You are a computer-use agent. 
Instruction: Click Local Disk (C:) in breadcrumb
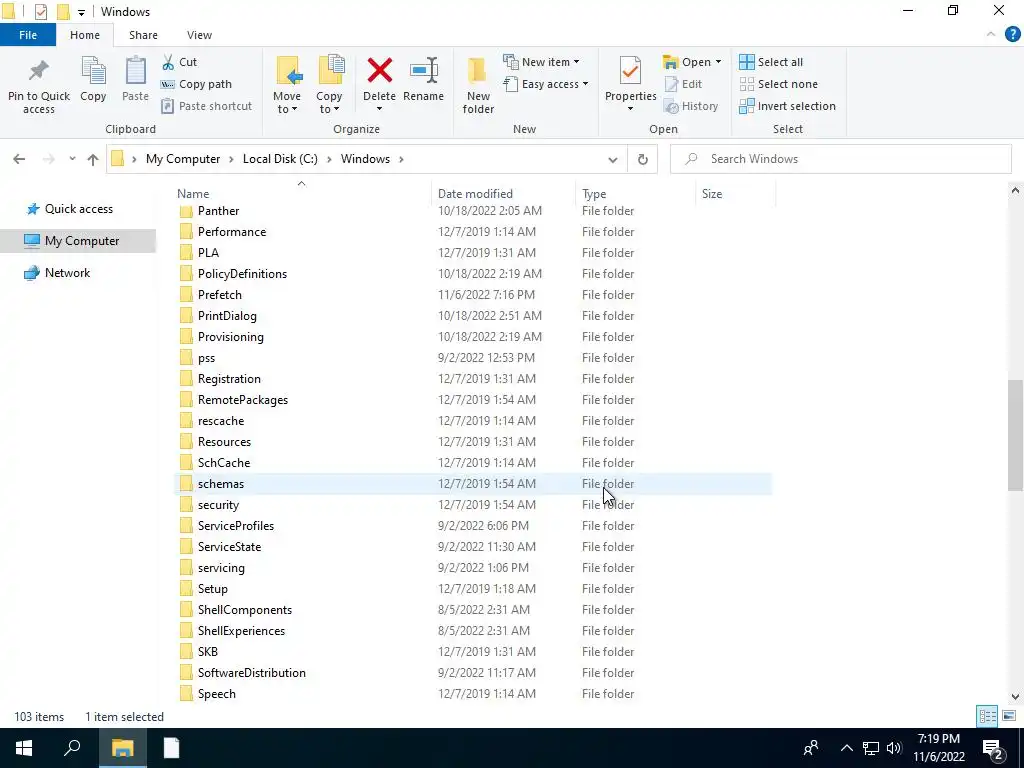point(280,159)
